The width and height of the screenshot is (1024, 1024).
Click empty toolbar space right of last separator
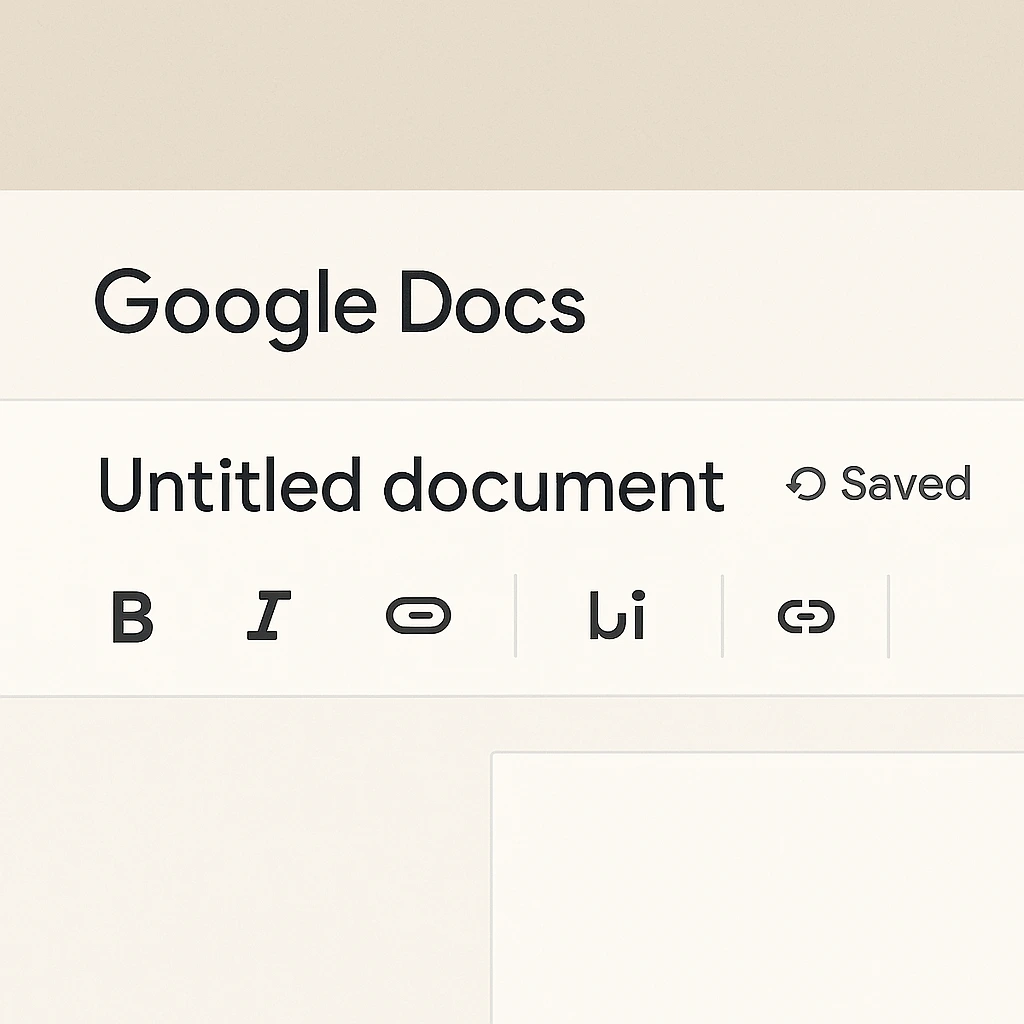[x=955, y=616]
